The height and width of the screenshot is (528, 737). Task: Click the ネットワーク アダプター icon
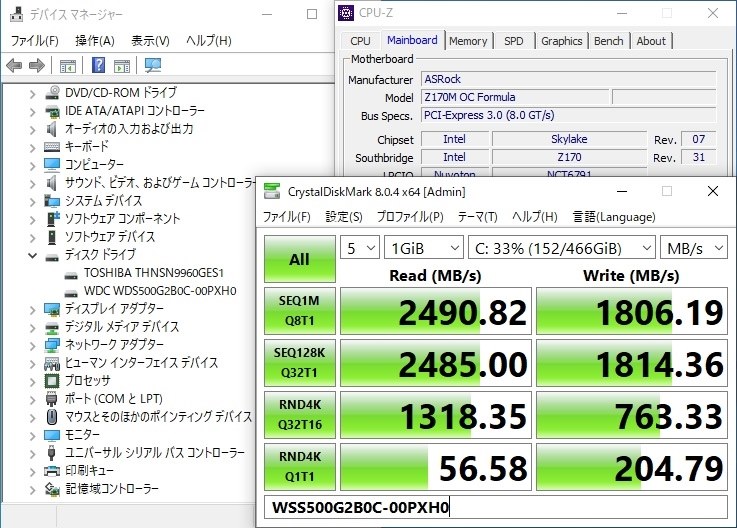(52, 345)
